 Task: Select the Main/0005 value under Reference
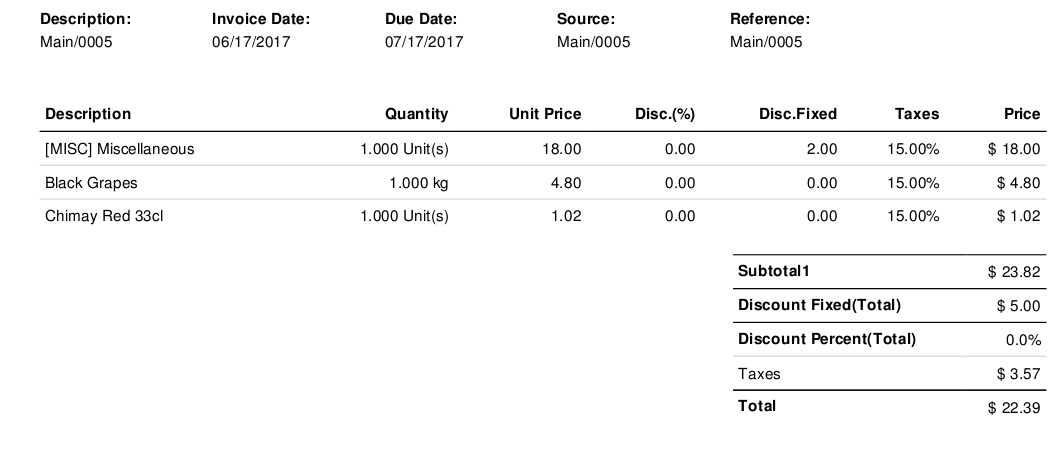click(x=766, y=42)
